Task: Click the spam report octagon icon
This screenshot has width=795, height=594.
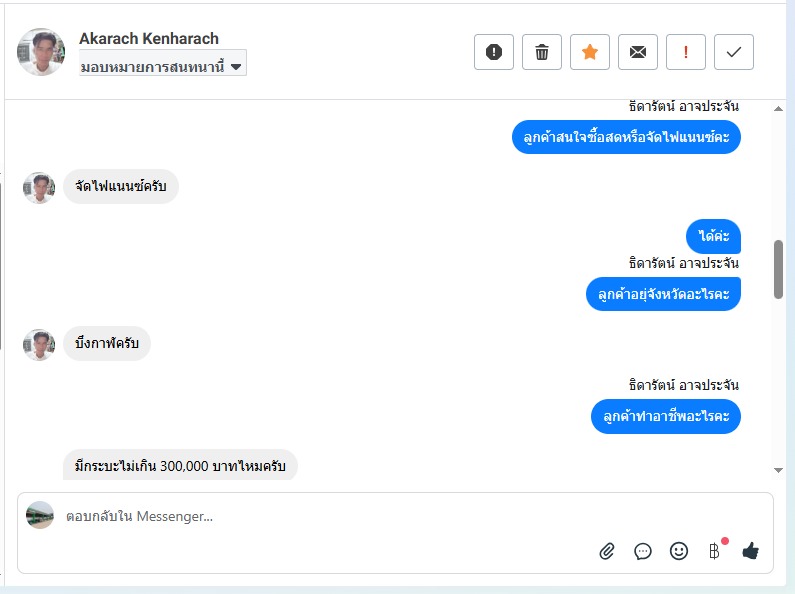Action: pyautogui.click(x=494, y=52)
